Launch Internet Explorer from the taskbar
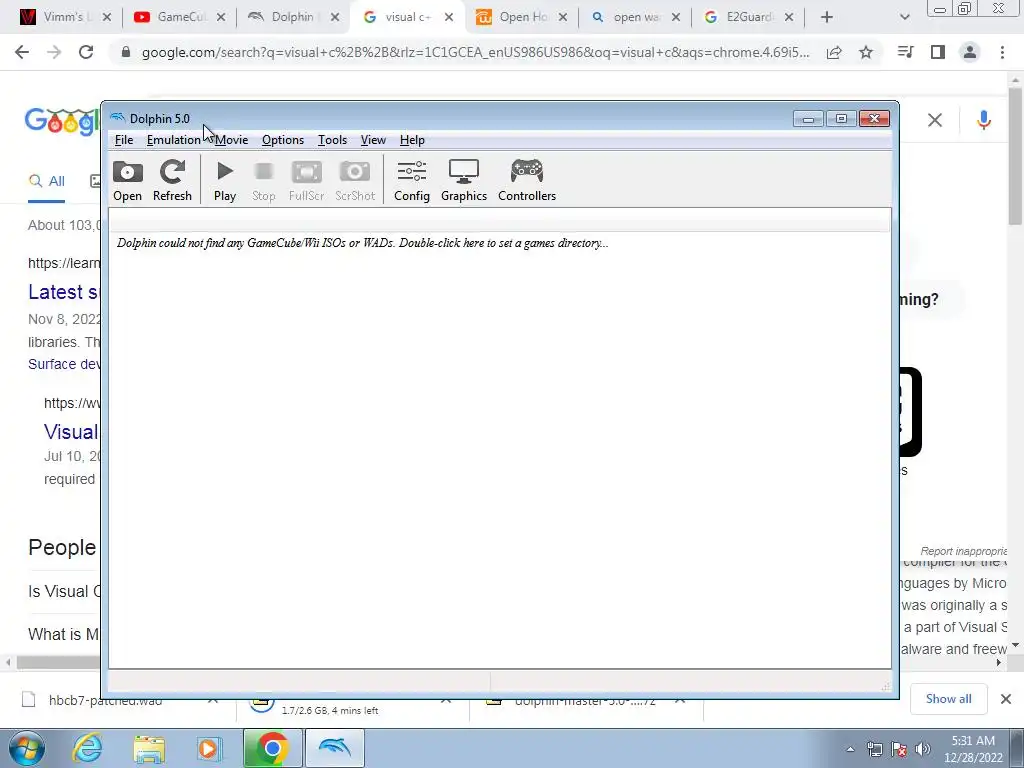The height and width of the screenshot is (768, 1024). pos(88,748)
